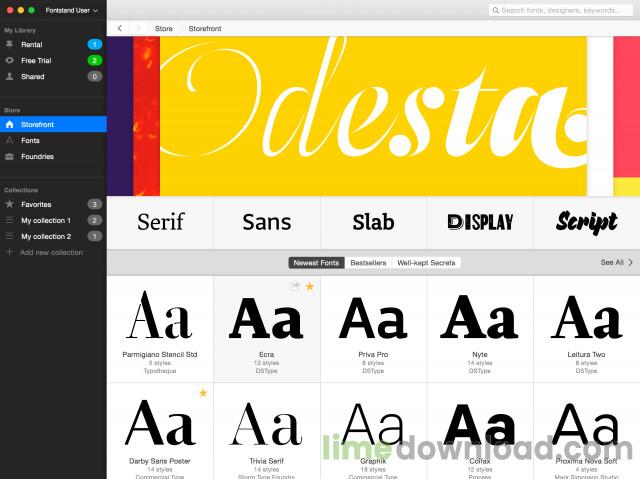
Task: Browse the Slab font category
Action: [373, 222]
